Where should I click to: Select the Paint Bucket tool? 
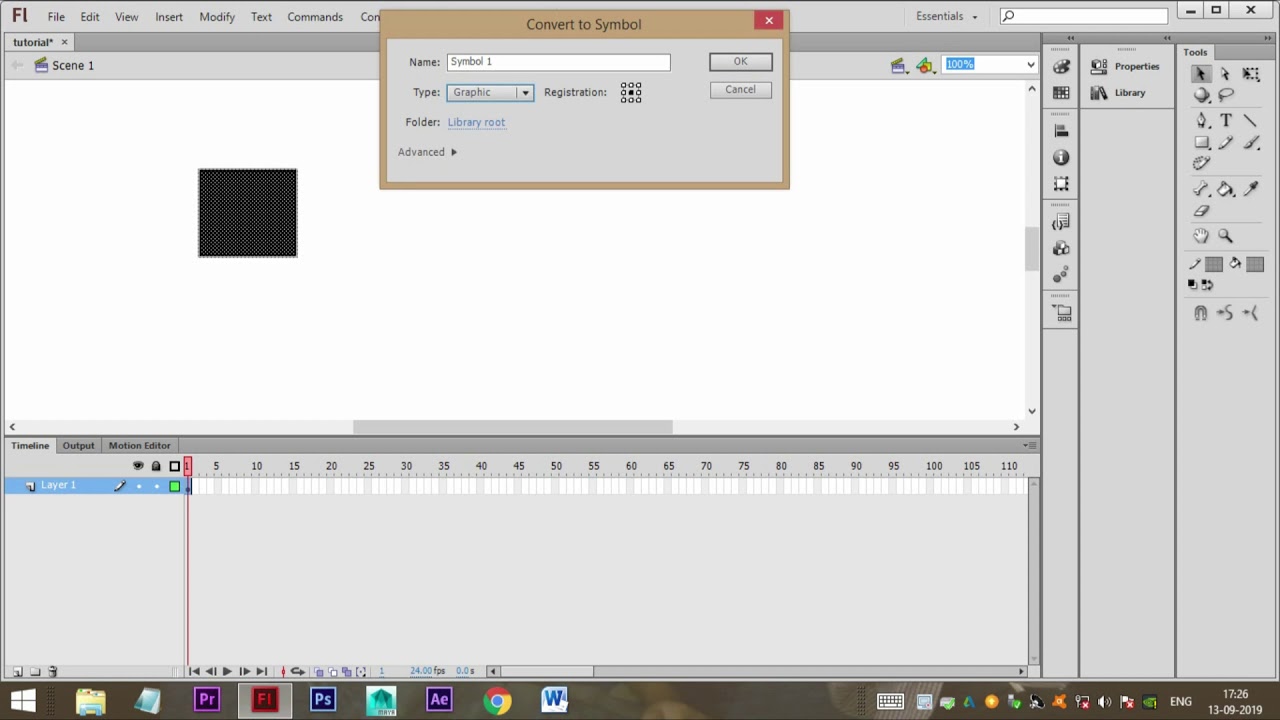tap(1225, 189)
